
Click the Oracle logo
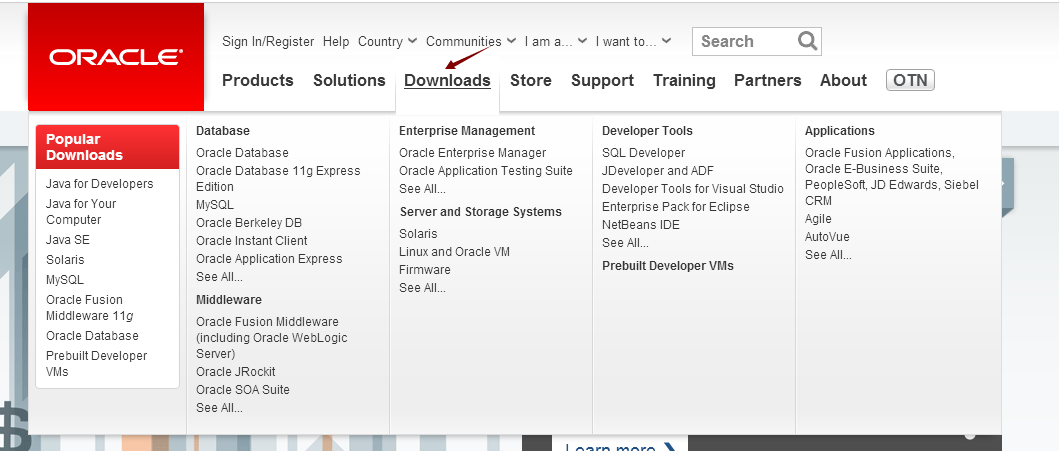pos(116,57)
